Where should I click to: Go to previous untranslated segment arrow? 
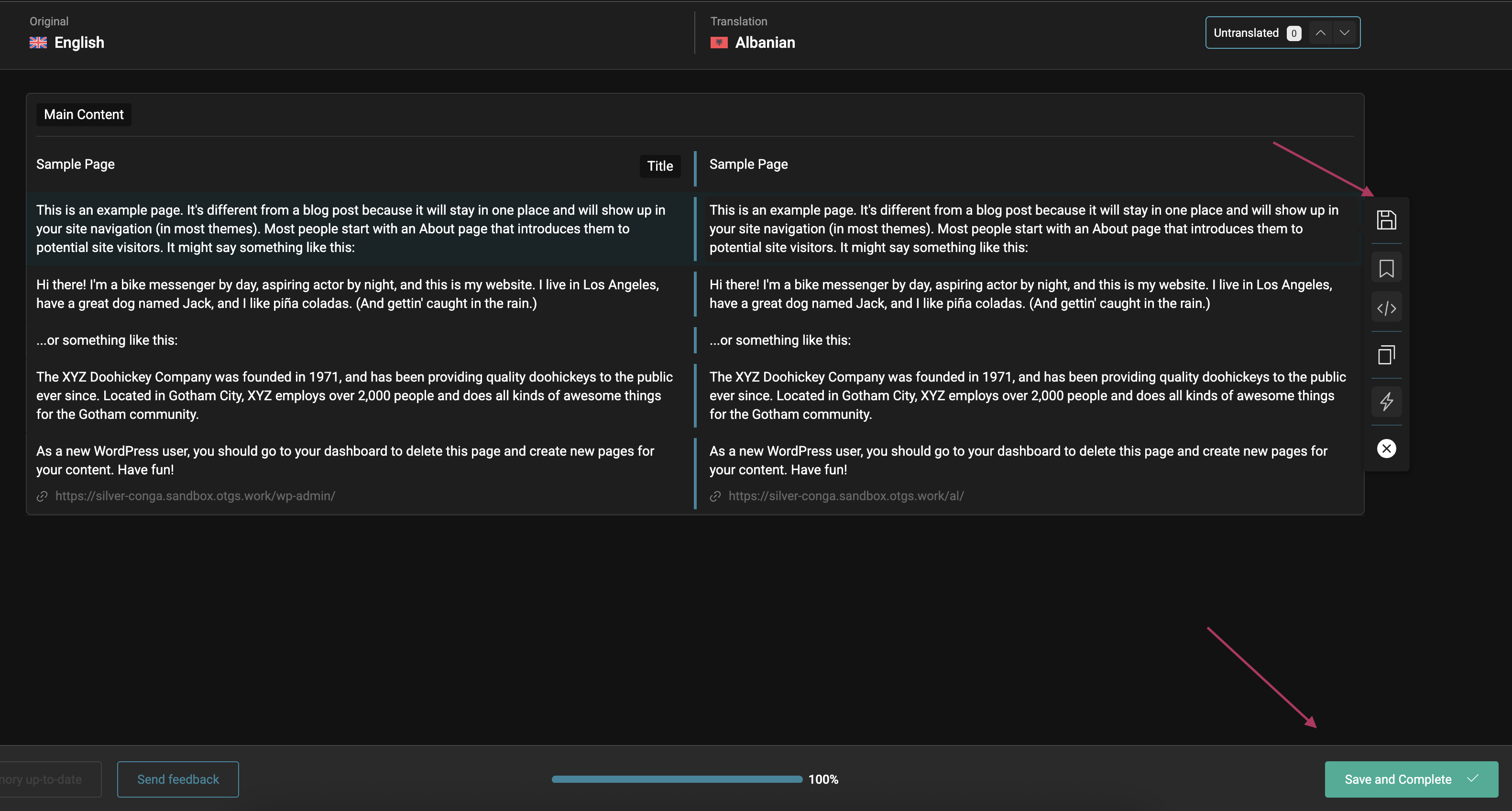[1320, 33]
